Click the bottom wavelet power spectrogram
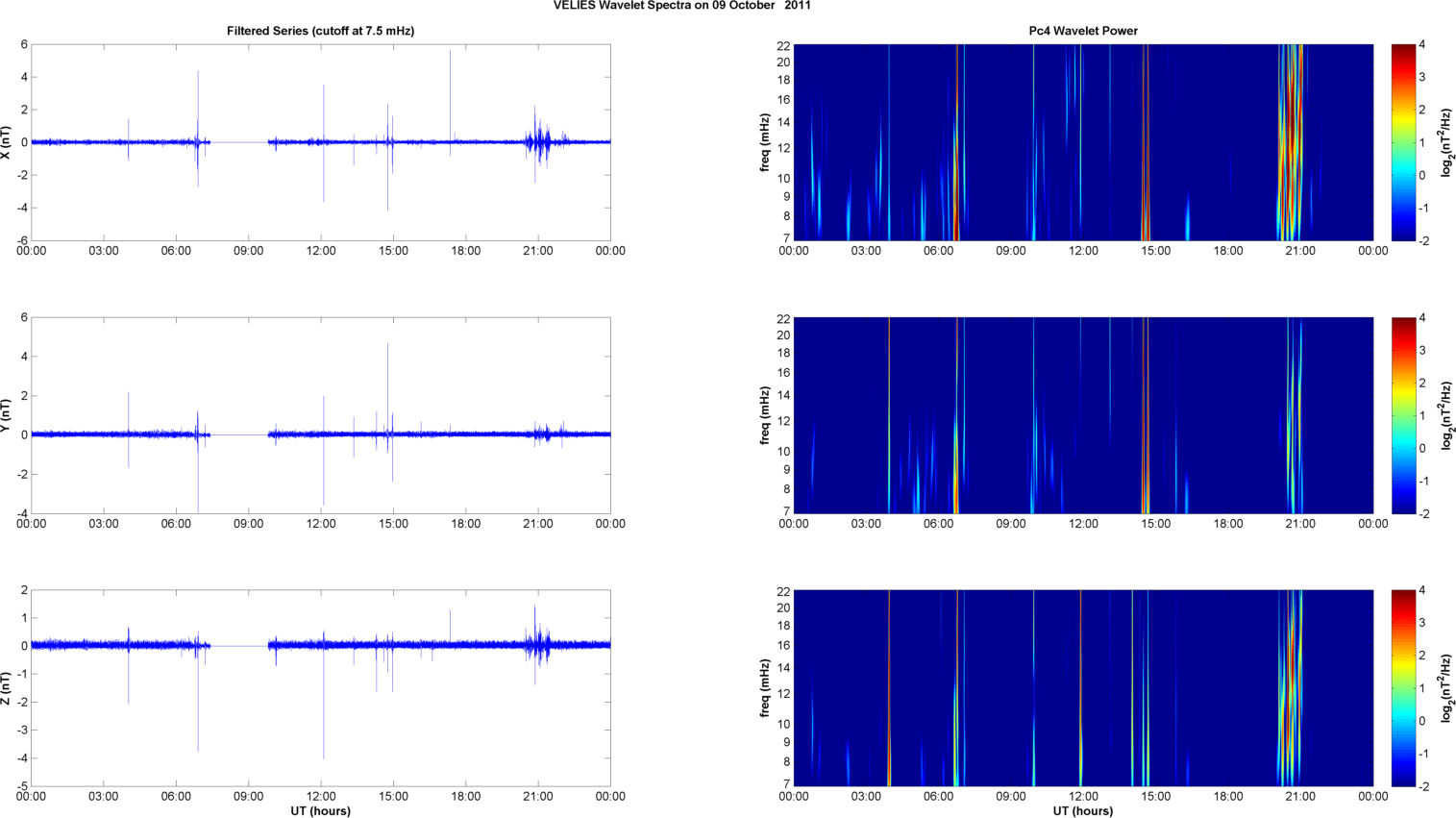 click(1082, 688)
